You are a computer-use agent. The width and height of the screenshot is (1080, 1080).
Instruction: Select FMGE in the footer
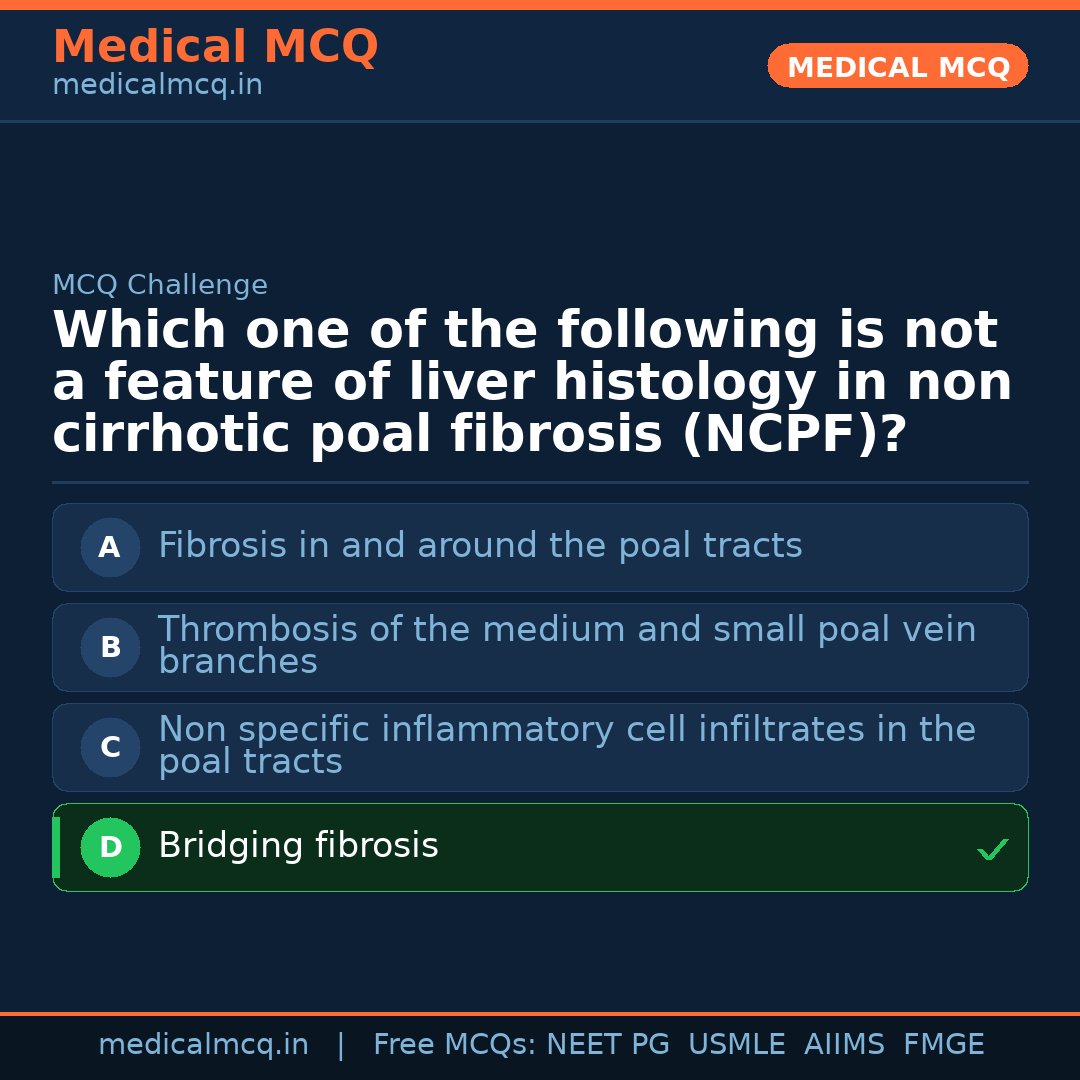click(x=943, y=1045)
